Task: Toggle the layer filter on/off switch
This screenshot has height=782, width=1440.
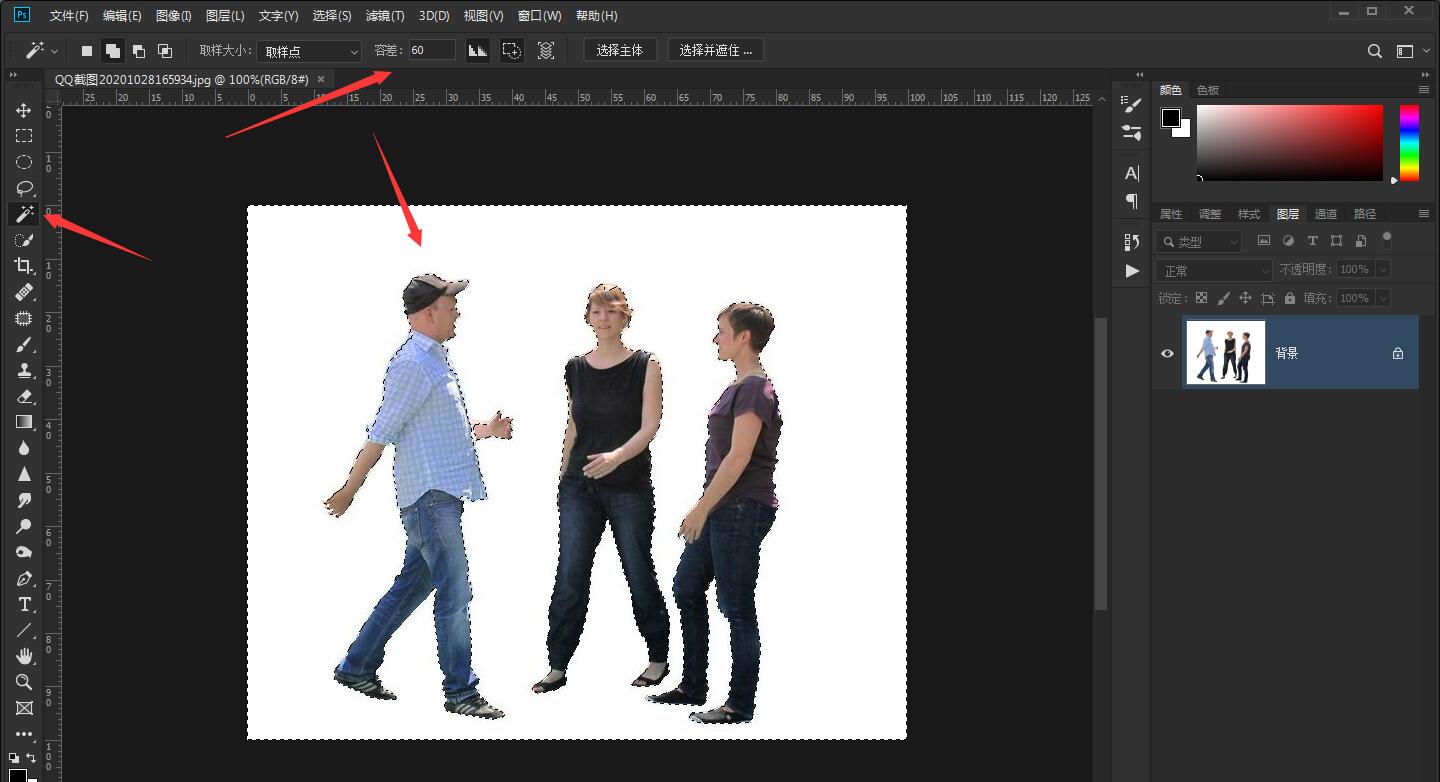Action: 1386,239
